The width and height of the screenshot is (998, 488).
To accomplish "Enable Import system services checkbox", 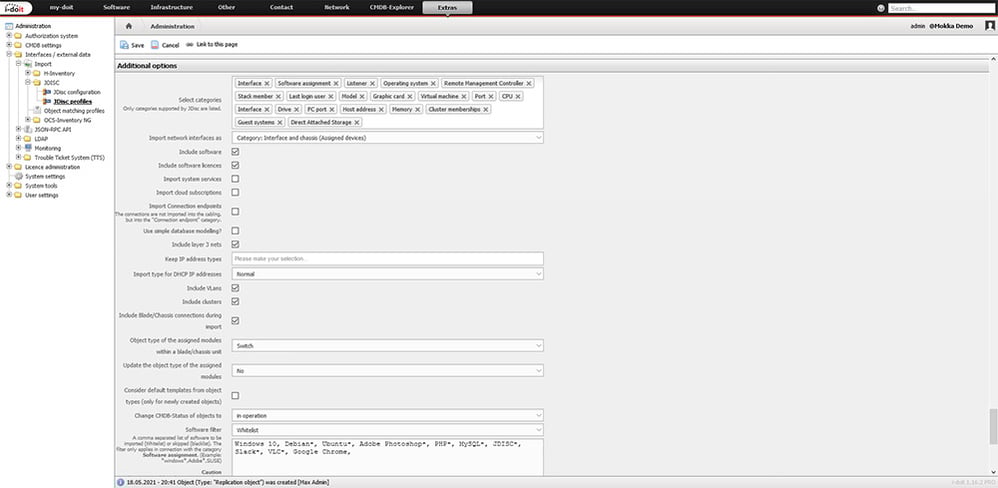I will [235, 179].
